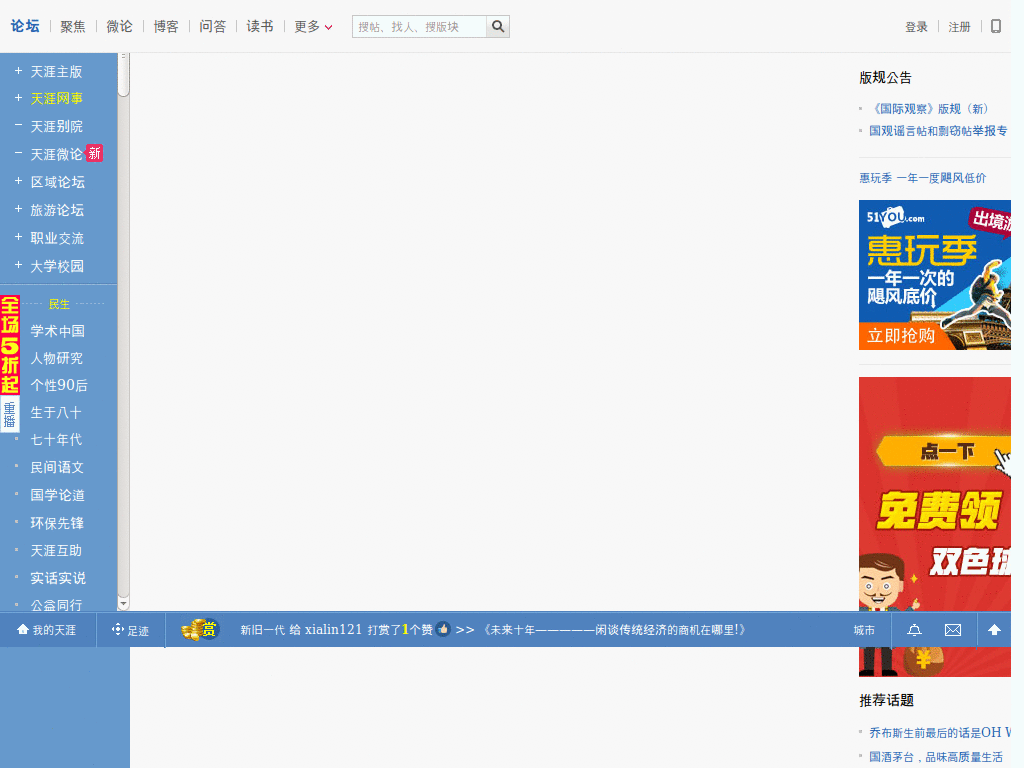The width and height of the screenshot is (1024, 768).
Task: Collapse 天涯微论 section
Action: (x=18, y=153)
